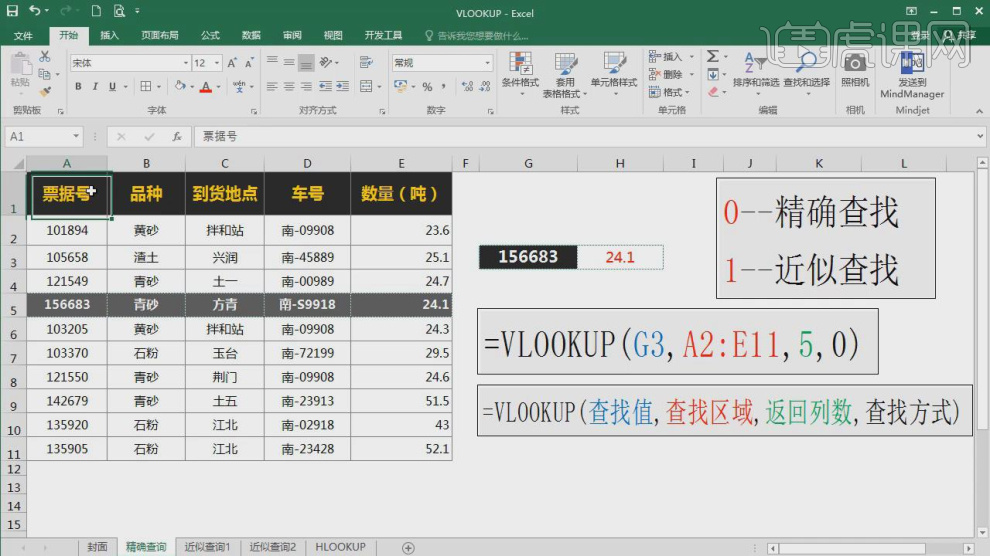
Task: Open print preview icon in quick access toolbar
Action: coord(119,11)
